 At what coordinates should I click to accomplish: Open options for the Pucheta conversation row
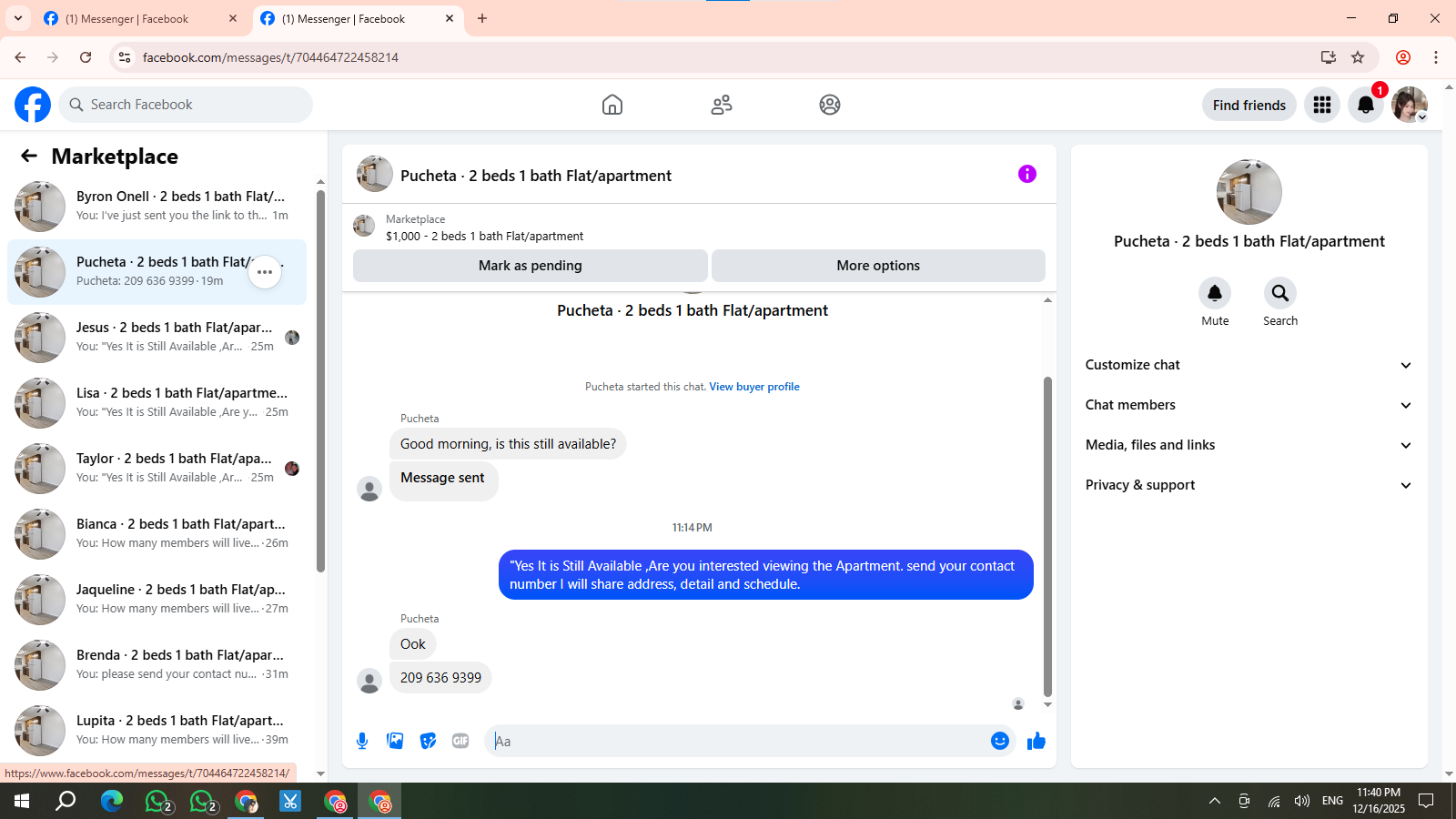click(265, 272)
